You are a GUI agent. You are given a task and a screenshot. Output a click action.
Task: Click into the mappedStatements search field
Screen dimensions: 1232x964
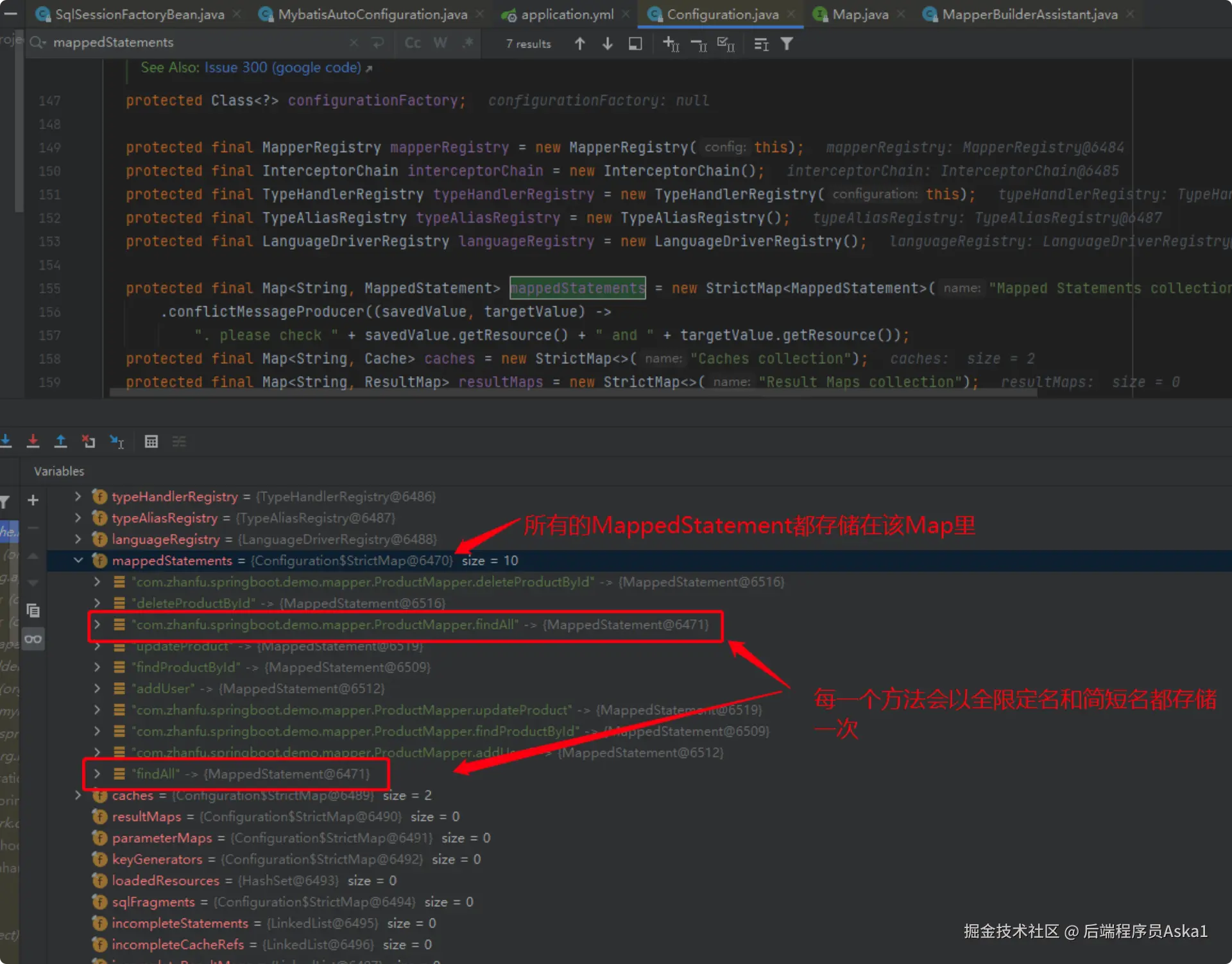pyautogui.click(x=193, y=43)
